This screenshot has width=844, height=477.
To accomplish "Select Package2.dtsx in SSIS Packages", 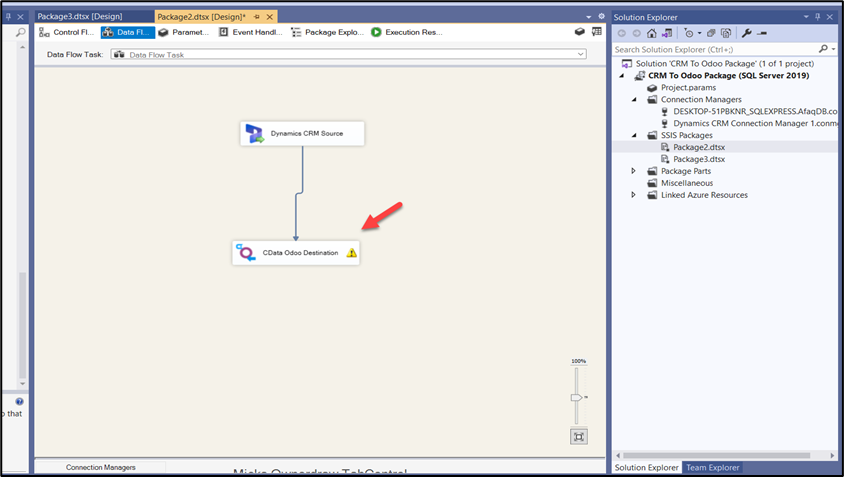I will tap(699, 147).
